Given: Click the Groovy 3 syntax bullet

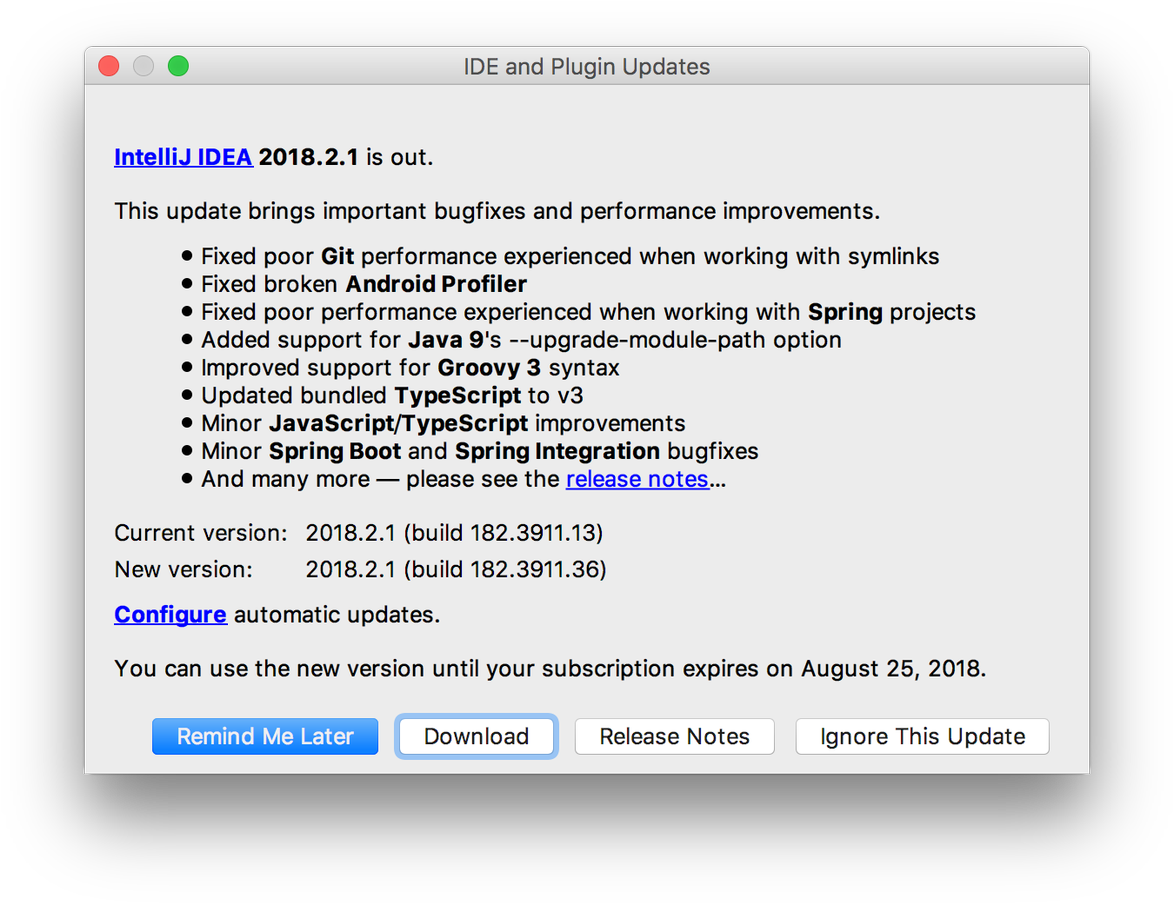Looking at the screenshot, I should pyautogui.click(x=410, y=368).
